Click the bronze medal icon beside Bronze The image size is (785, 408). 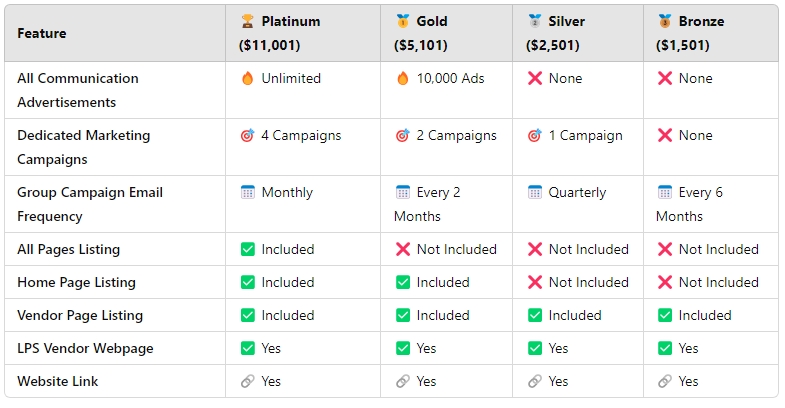pyautogui.click(x=664, y=22)
